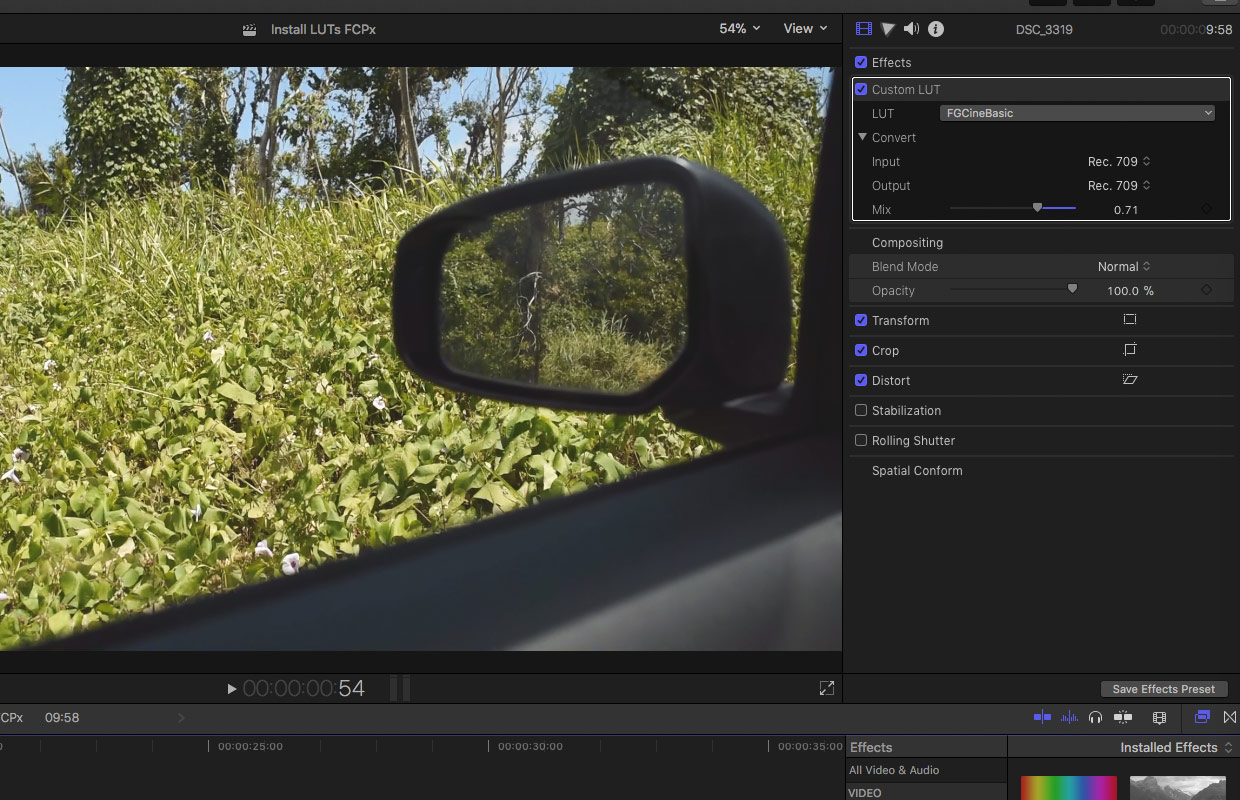Open the LUT FGCineBasic dropdown
This screenshot has width=1240, height=800.
pos(1077,113)
